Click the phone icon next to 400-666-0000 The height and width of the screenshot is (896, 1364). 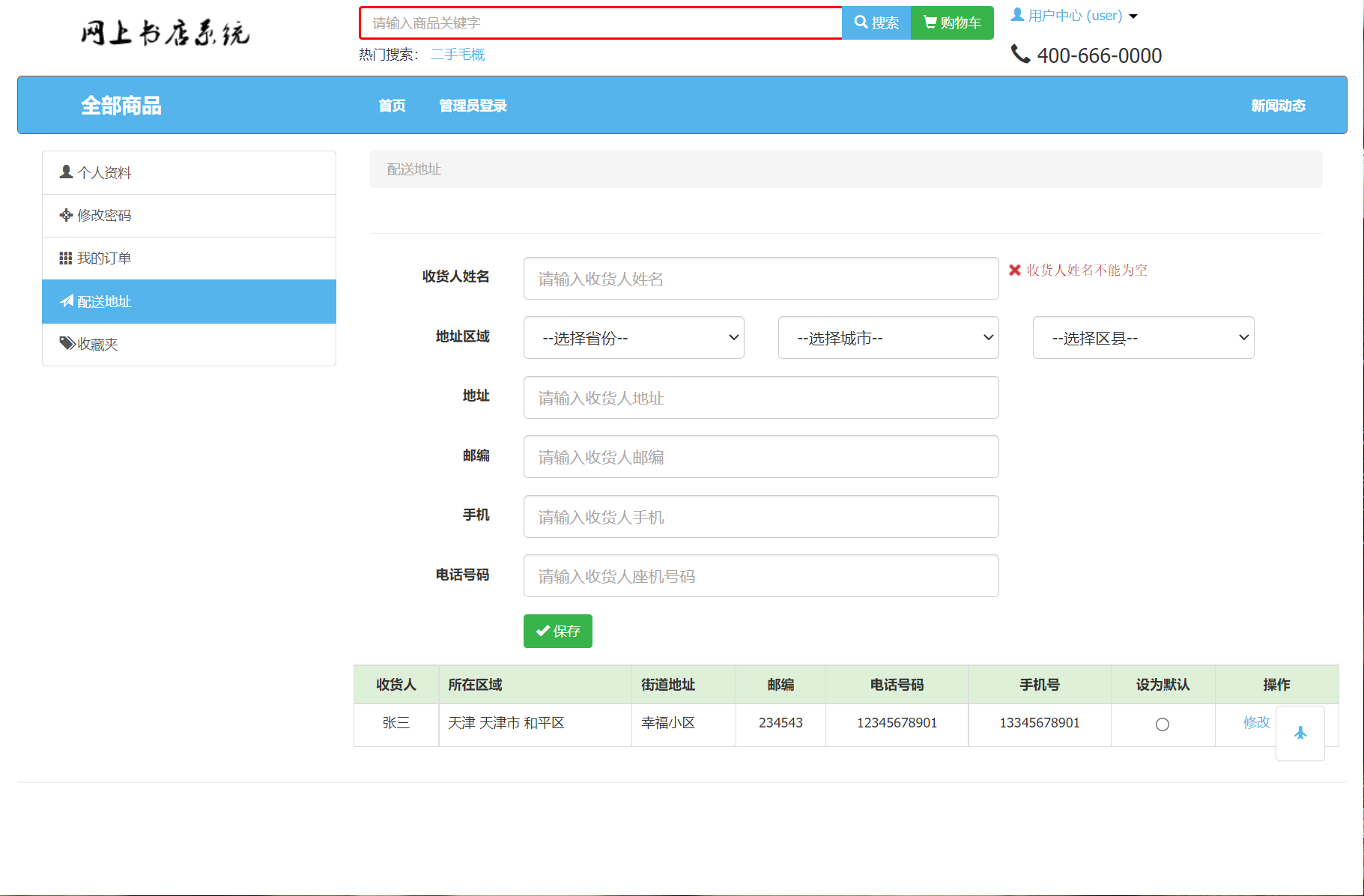pos(1020,54)
